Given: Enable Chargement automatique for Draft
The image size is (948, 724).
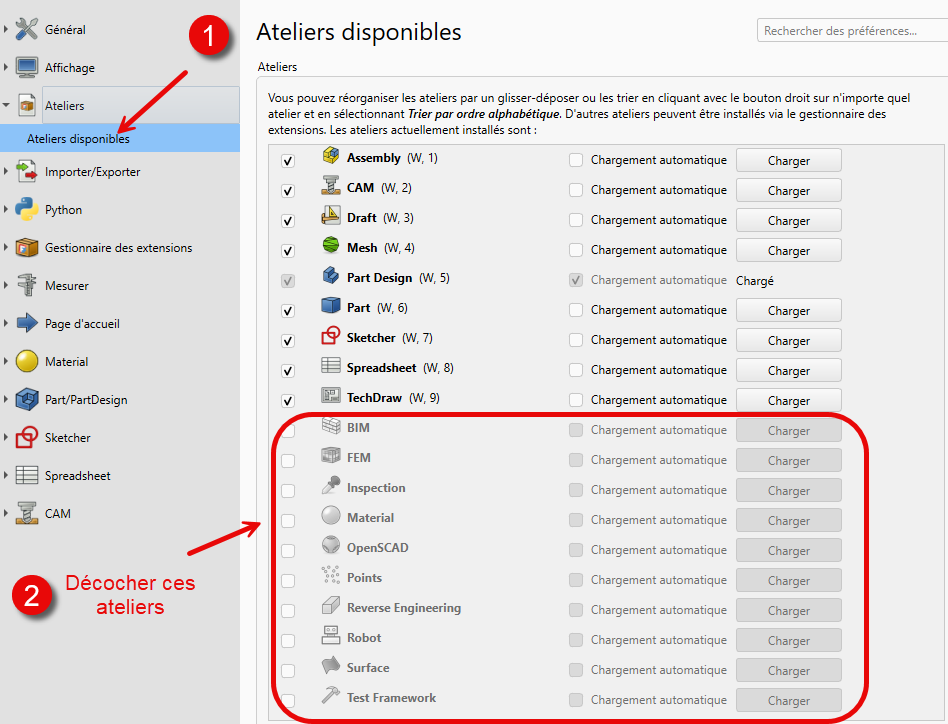Looking at the screenshot, I should tap(576, 220).
